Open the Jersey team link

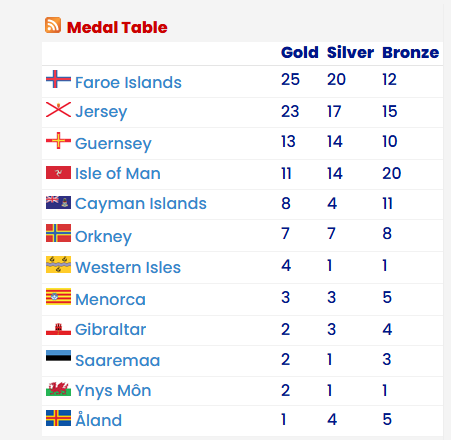101,112
